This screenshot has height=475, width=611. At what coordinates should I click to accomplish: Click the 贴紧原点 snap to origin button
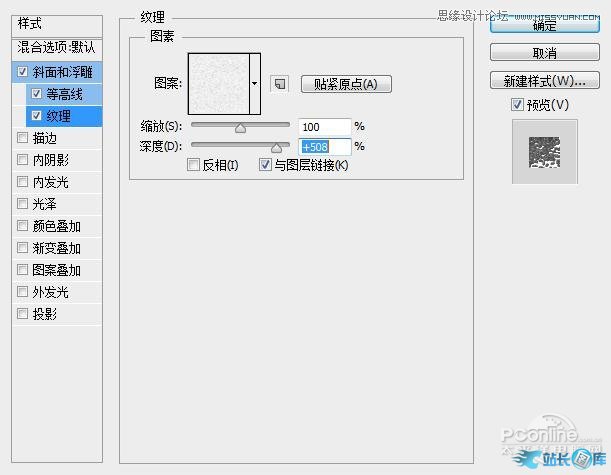(x=345, y=84)
